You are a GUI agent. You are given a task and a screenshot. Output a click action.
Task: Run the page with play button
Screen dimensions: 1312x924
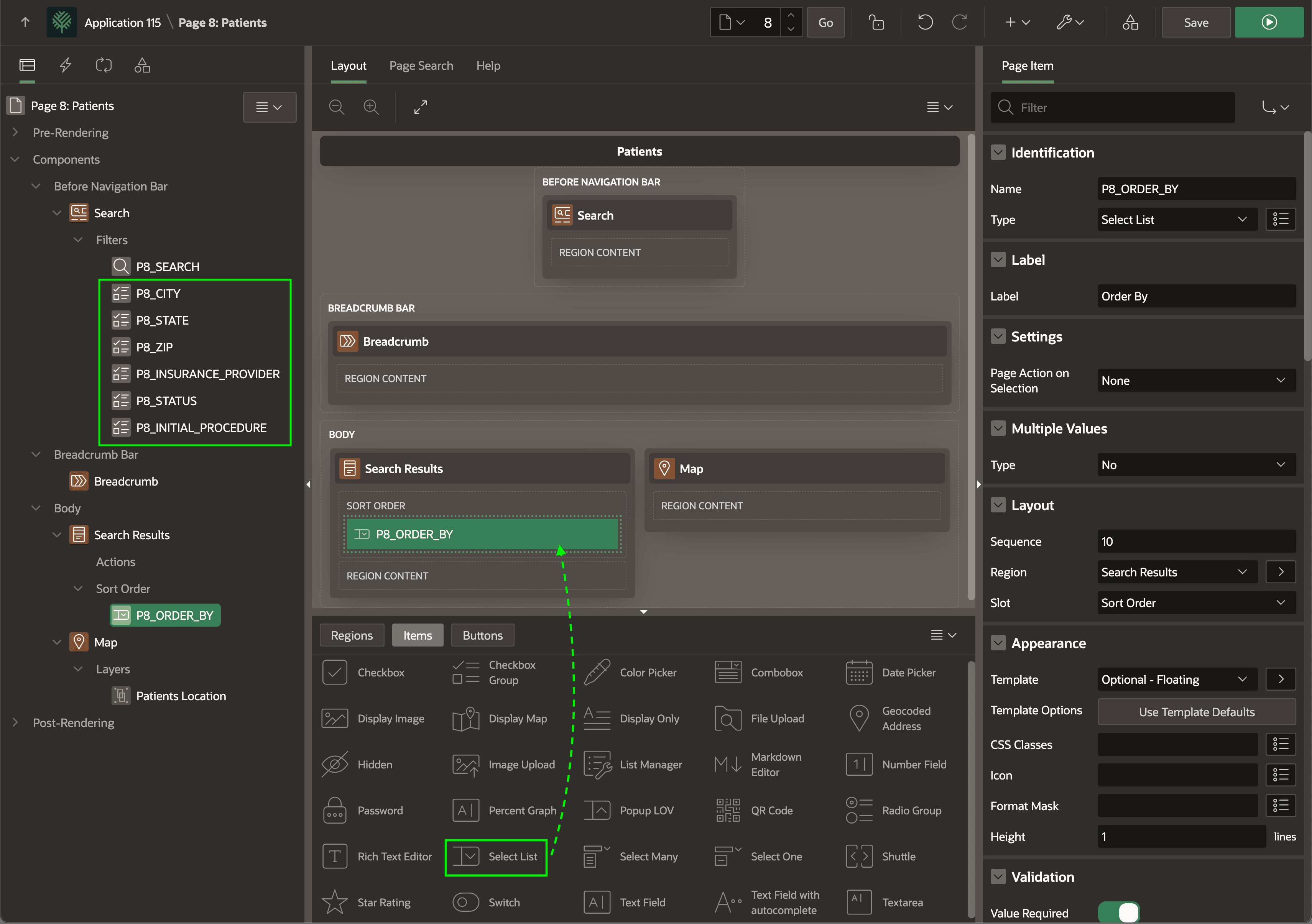pyautogui.click(x=1269, y=22)
